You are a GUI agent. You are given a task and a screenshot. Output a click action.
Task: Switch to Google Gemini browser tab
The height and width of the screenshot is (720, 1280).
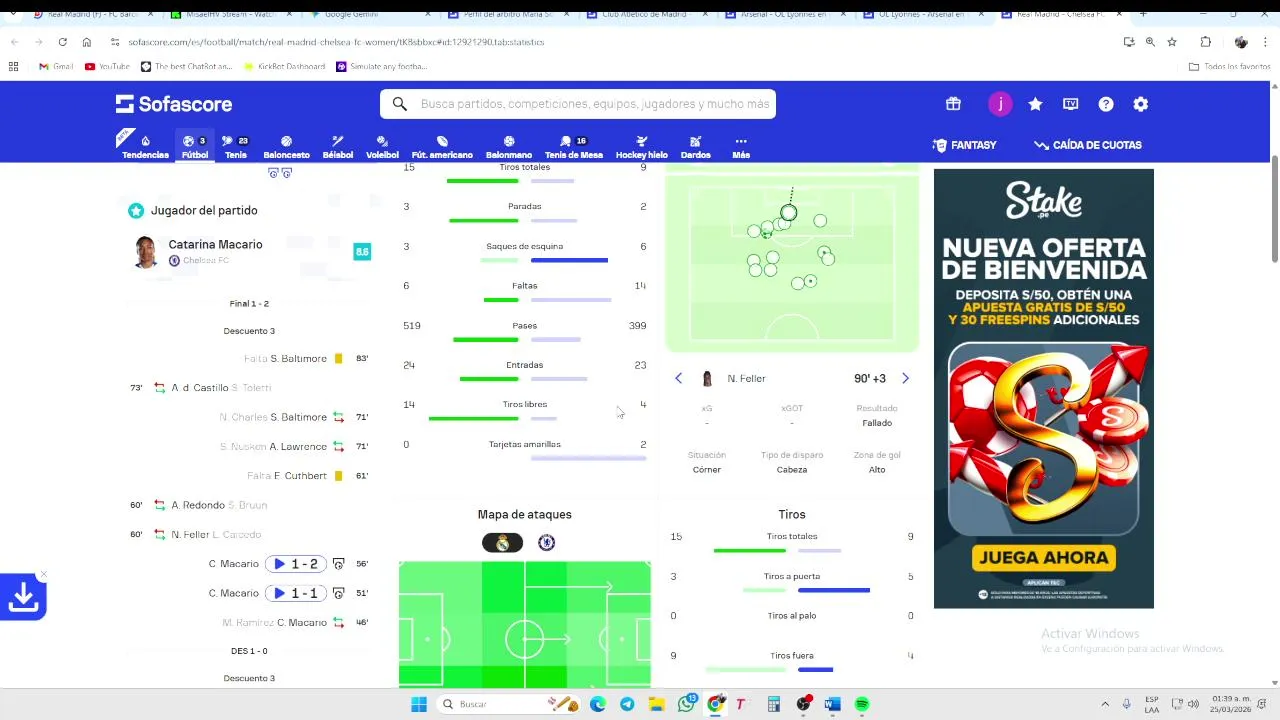[368, 14]
